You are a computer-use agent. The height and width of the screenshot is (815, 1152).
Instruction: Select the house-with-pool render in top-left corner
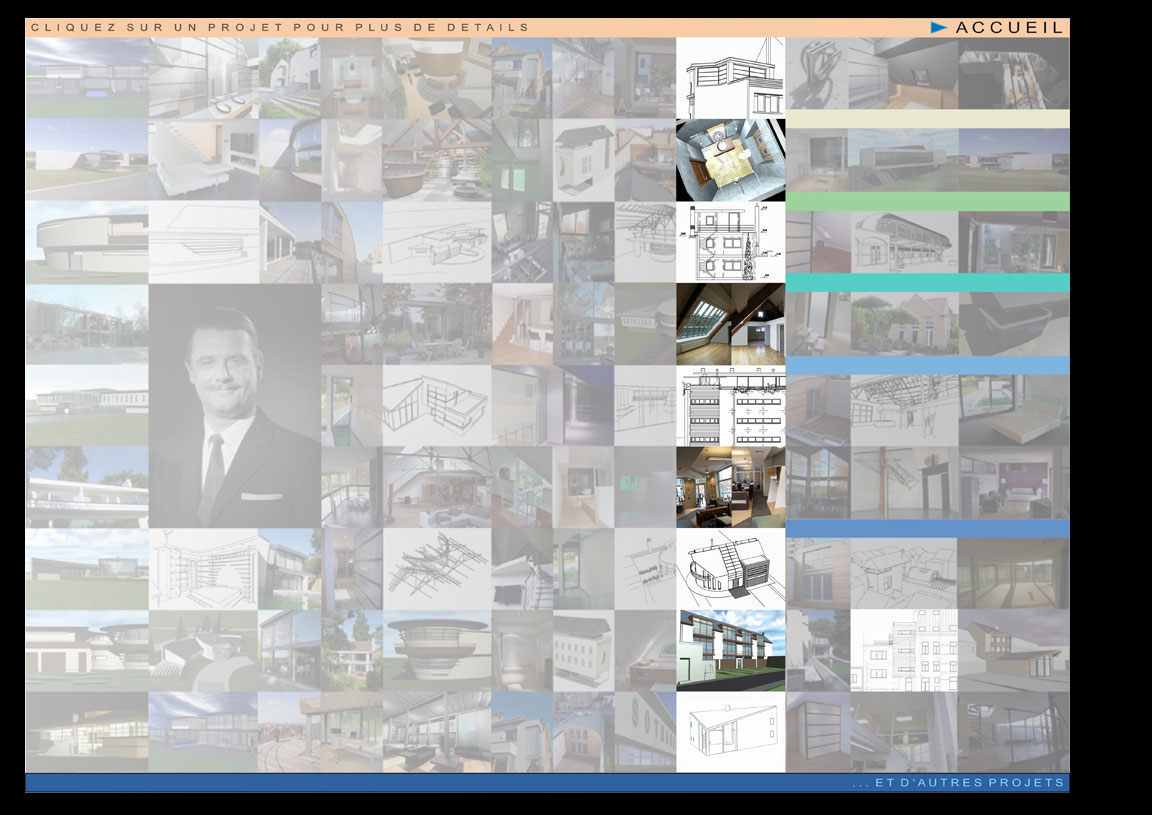click(x=87, y=78)
